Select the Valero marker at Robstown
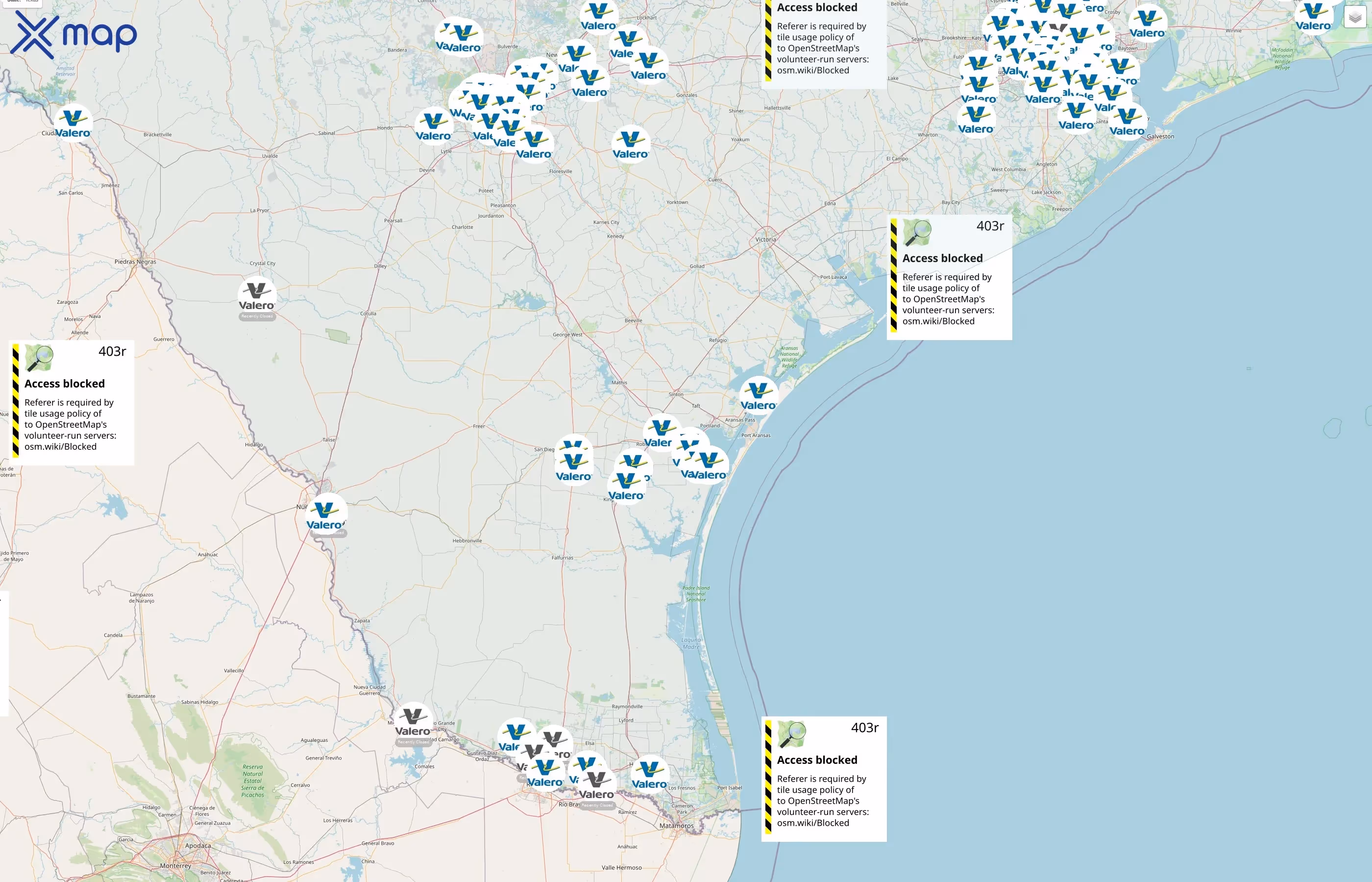 [662, 433]
